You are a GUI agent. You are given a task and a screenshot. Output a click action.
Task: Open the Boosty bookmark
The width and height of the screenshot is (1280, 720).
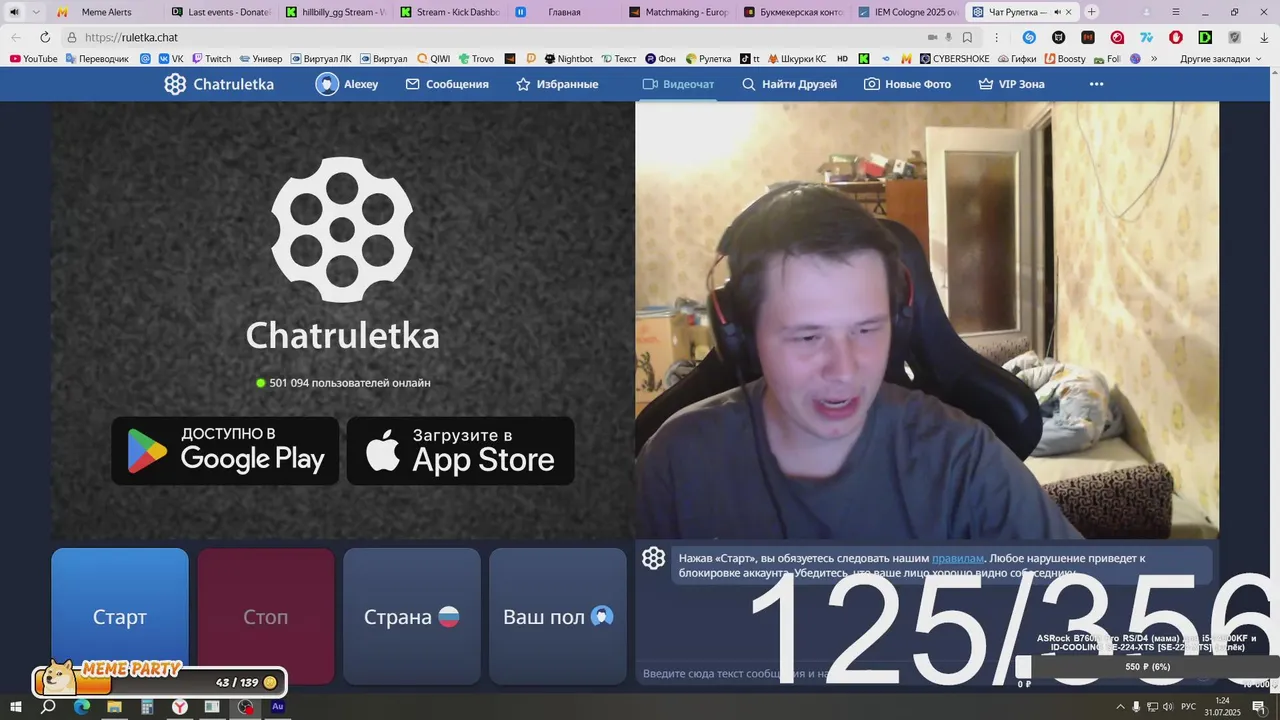coord(1064,59)
